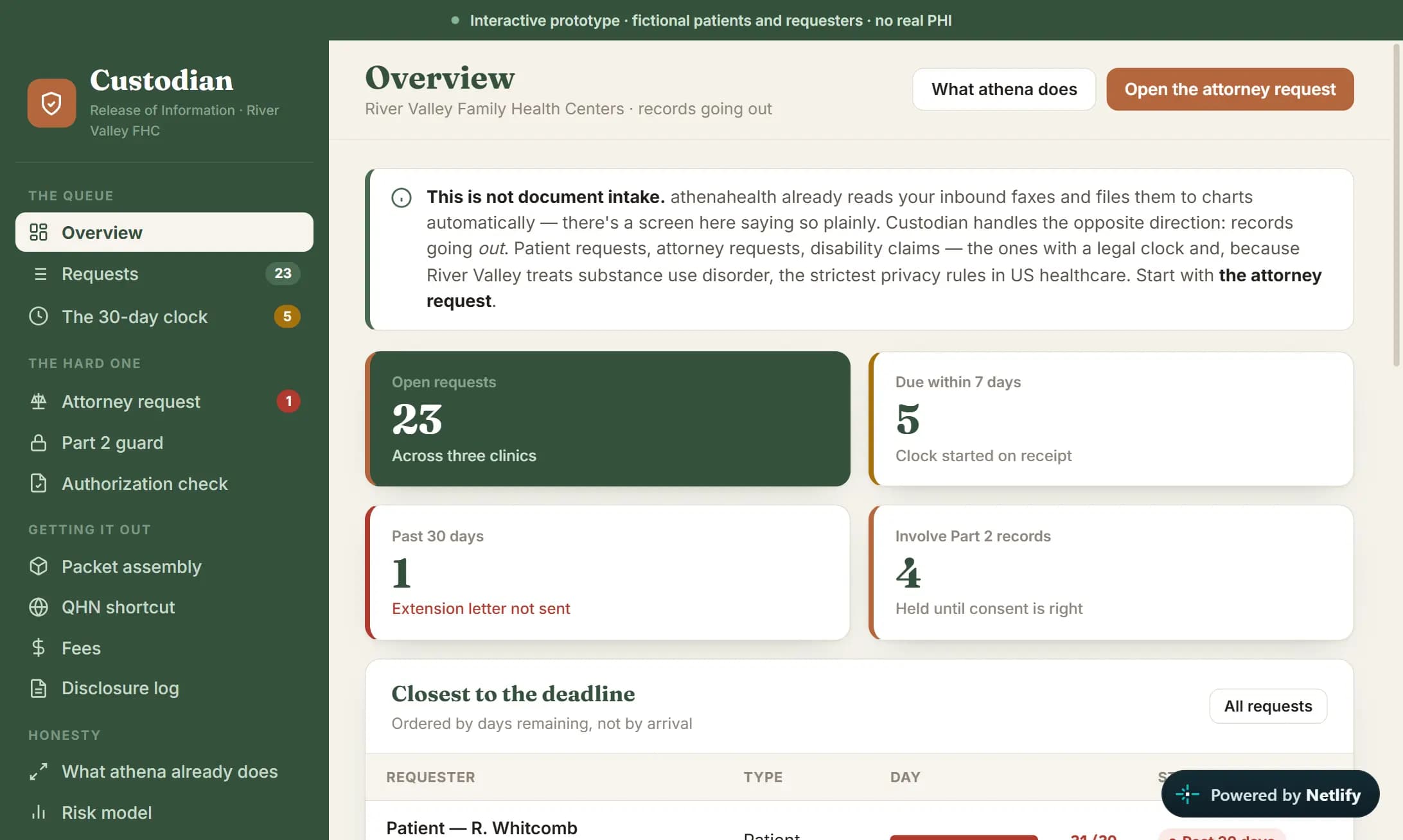View the Disclosure log
This screenshot has height=840, width=1403.
point(164,688)
